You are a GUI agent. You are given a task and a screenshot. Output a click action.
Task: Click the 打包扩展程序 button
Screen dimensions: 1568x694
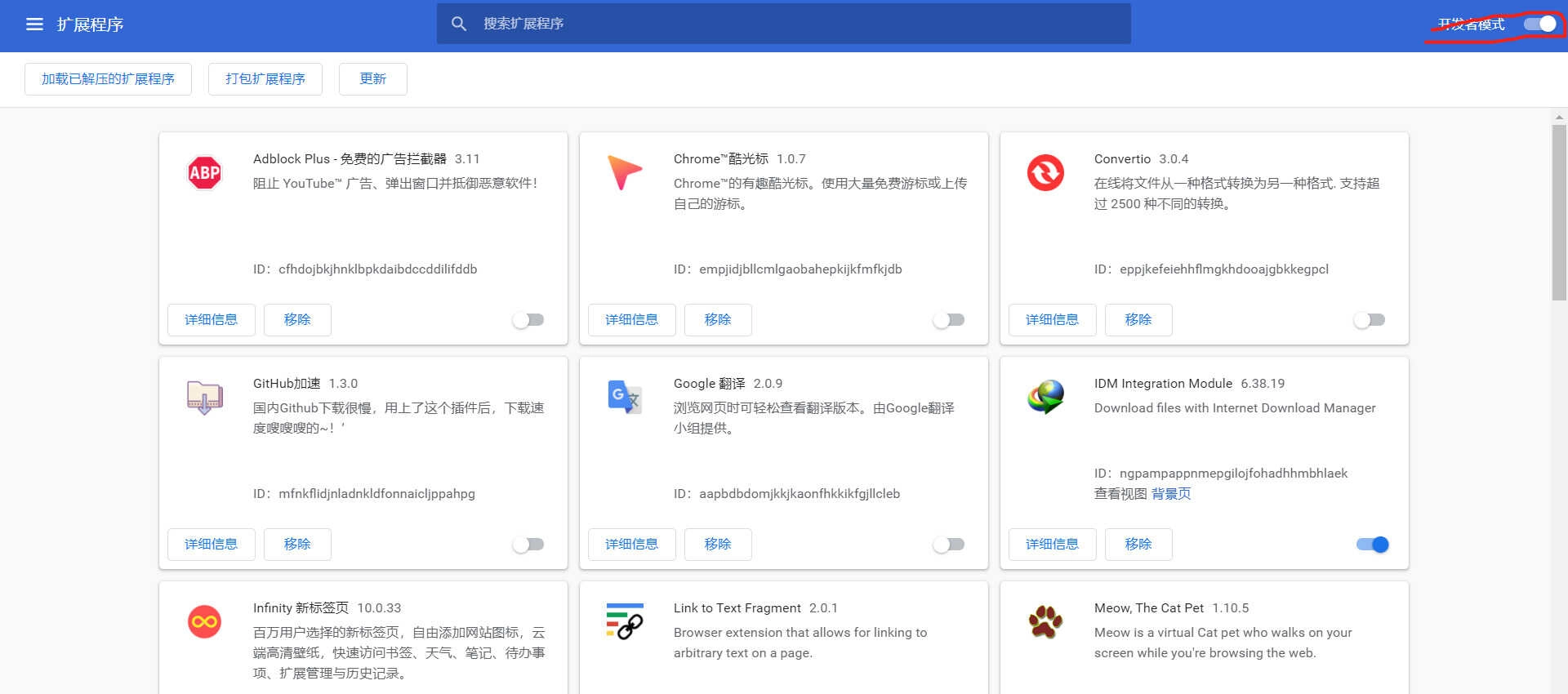click(265, 79)
